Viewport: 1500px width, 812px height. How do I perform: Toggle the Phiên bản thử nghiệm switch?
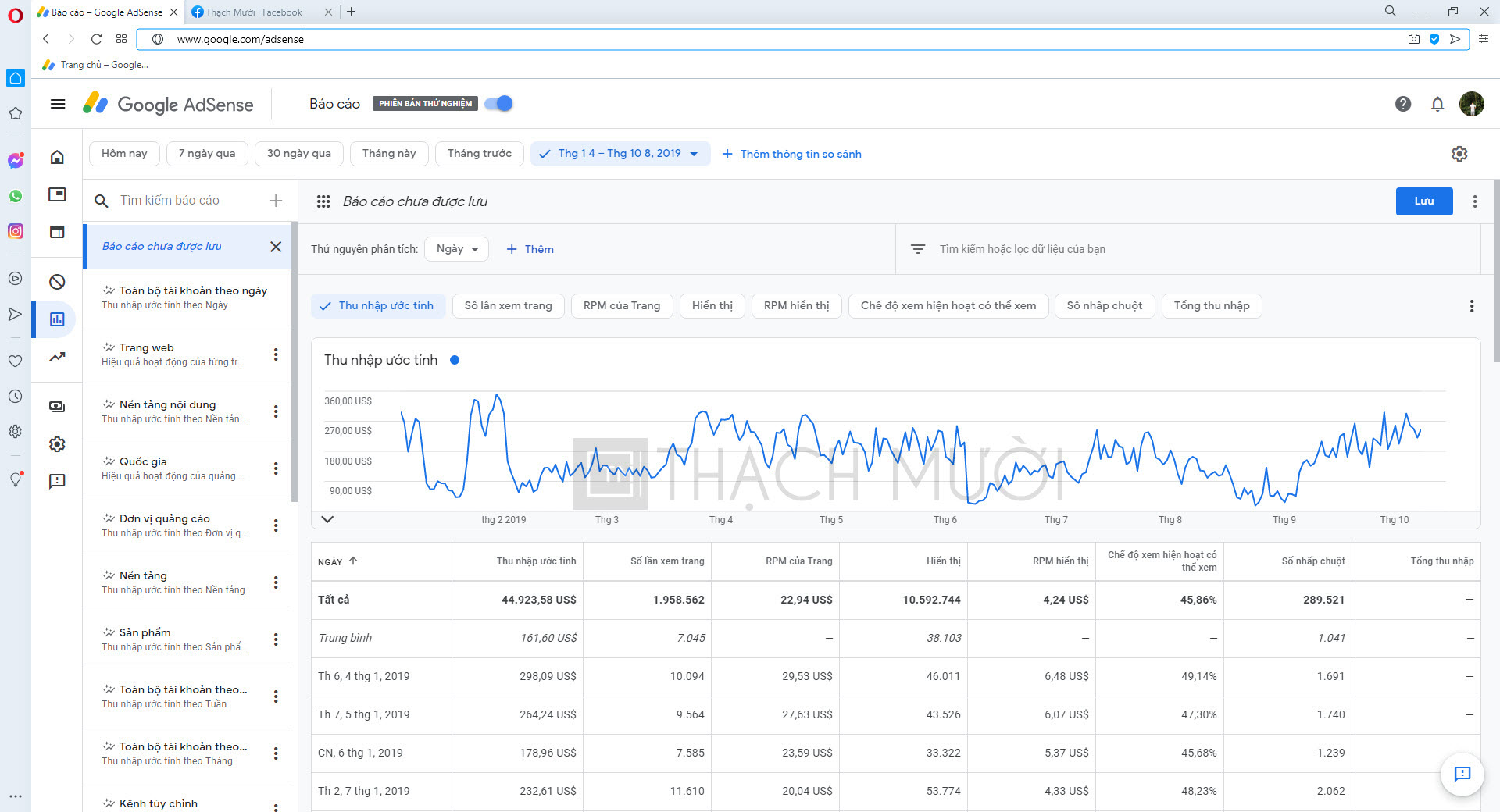tap(499, 104)
